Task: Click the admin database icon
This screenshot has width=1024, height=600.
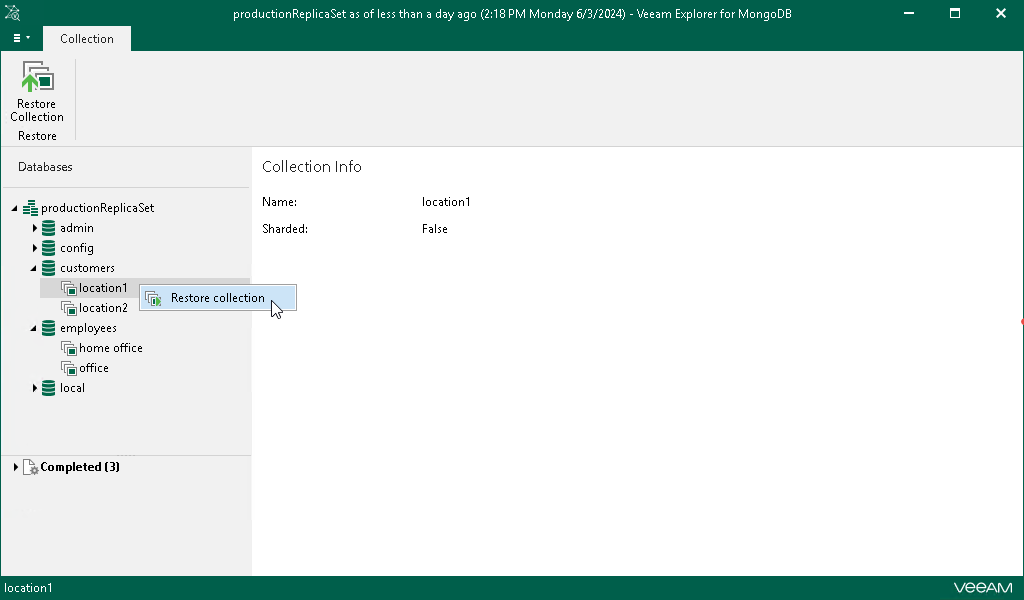Action: [x=48, y=228]
